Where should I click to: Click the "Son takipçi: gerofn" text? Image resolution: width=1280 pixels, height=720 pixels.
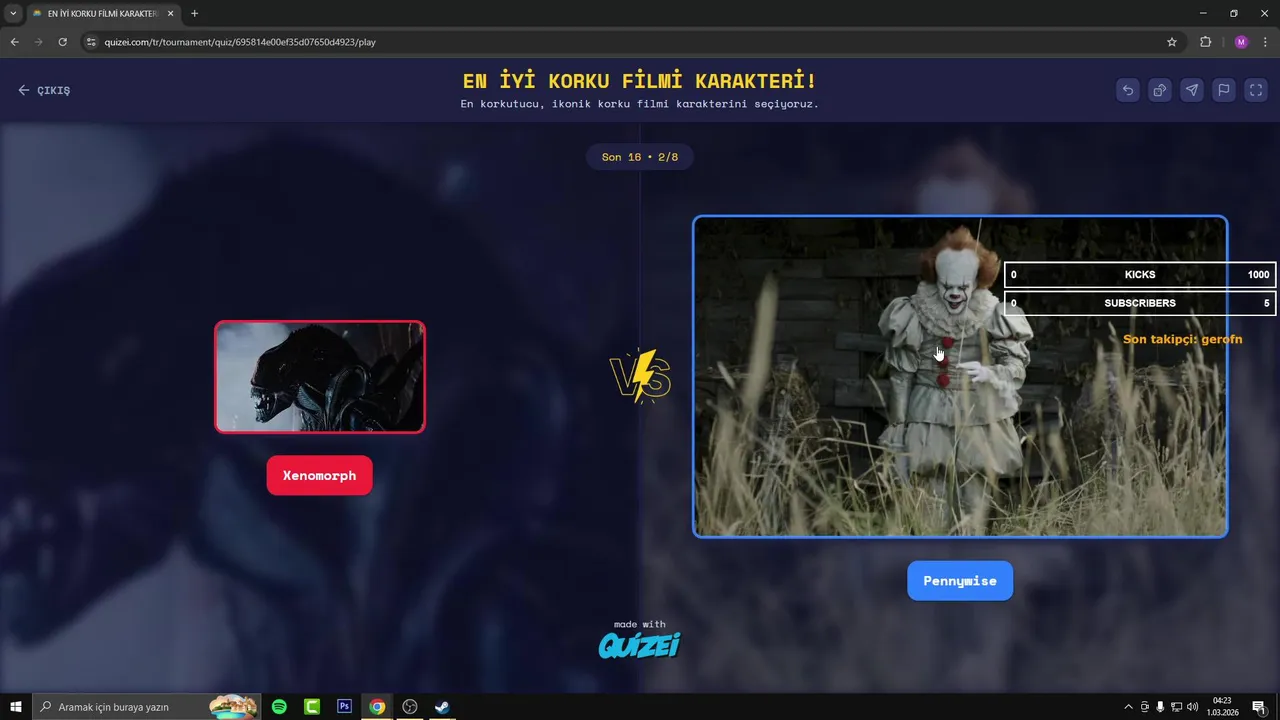click(x=1182, y=339)
